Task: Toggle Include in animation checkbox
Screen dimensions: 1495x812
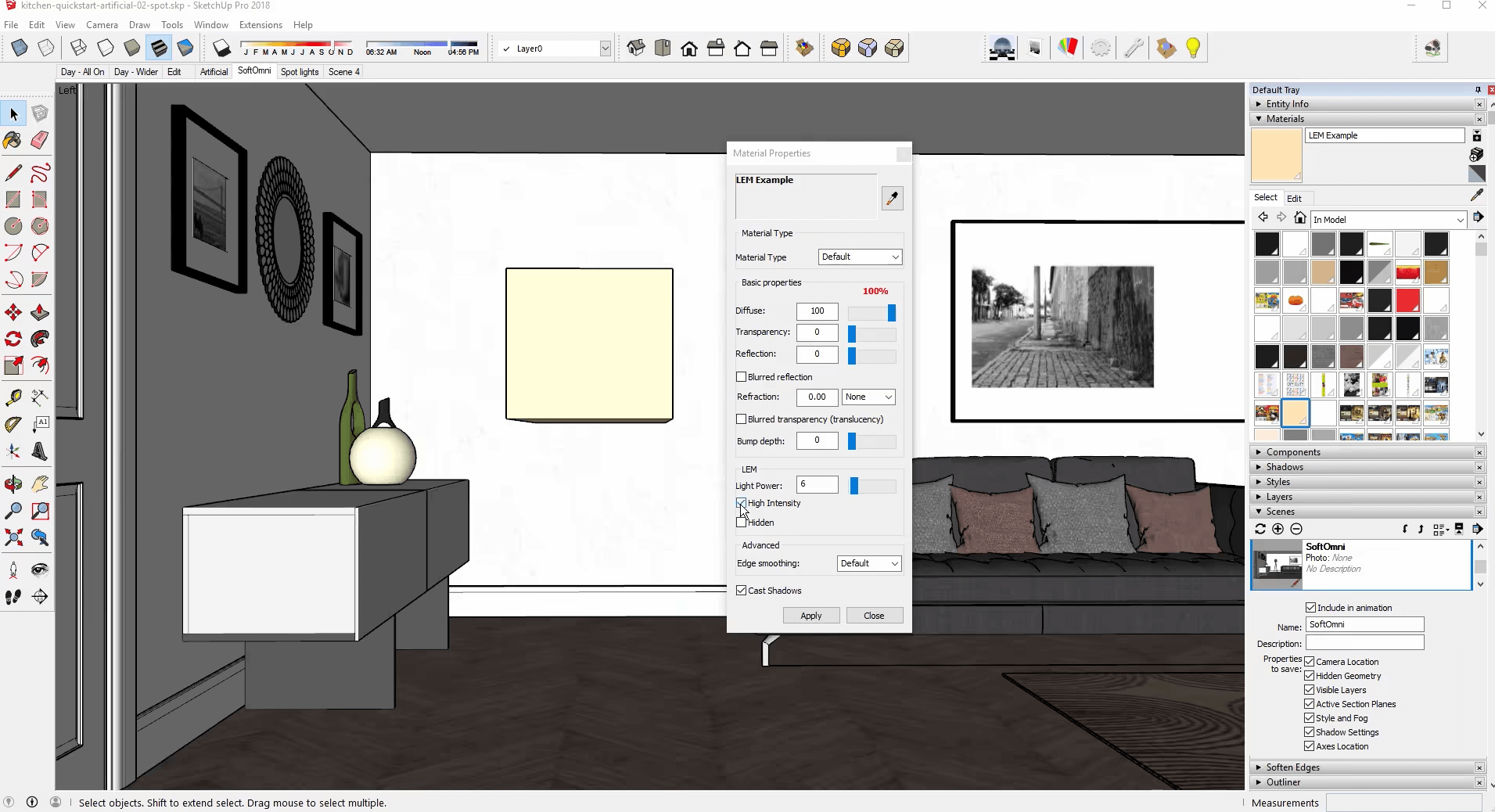Action: pos(1310,608)
